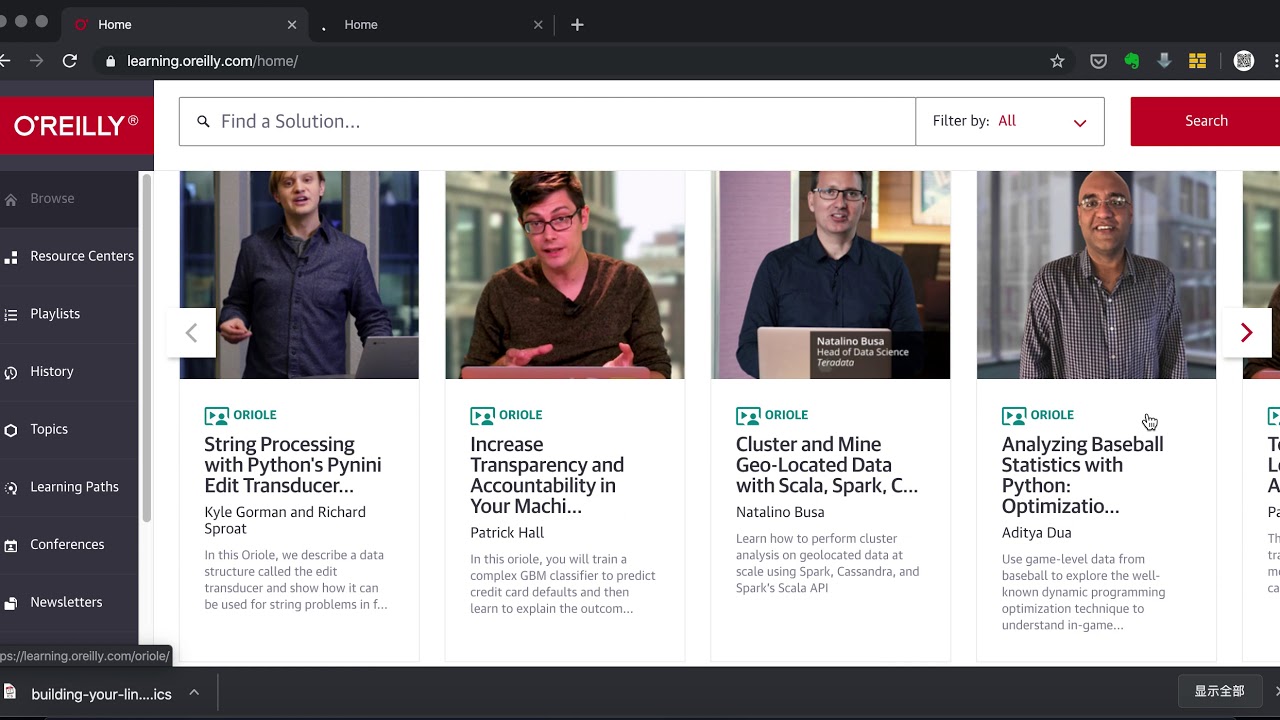Image resolution: width=1280 pixels, height=720 pixels.
Task: Open the Conferences calendar icon
Action: pos(11,546)
